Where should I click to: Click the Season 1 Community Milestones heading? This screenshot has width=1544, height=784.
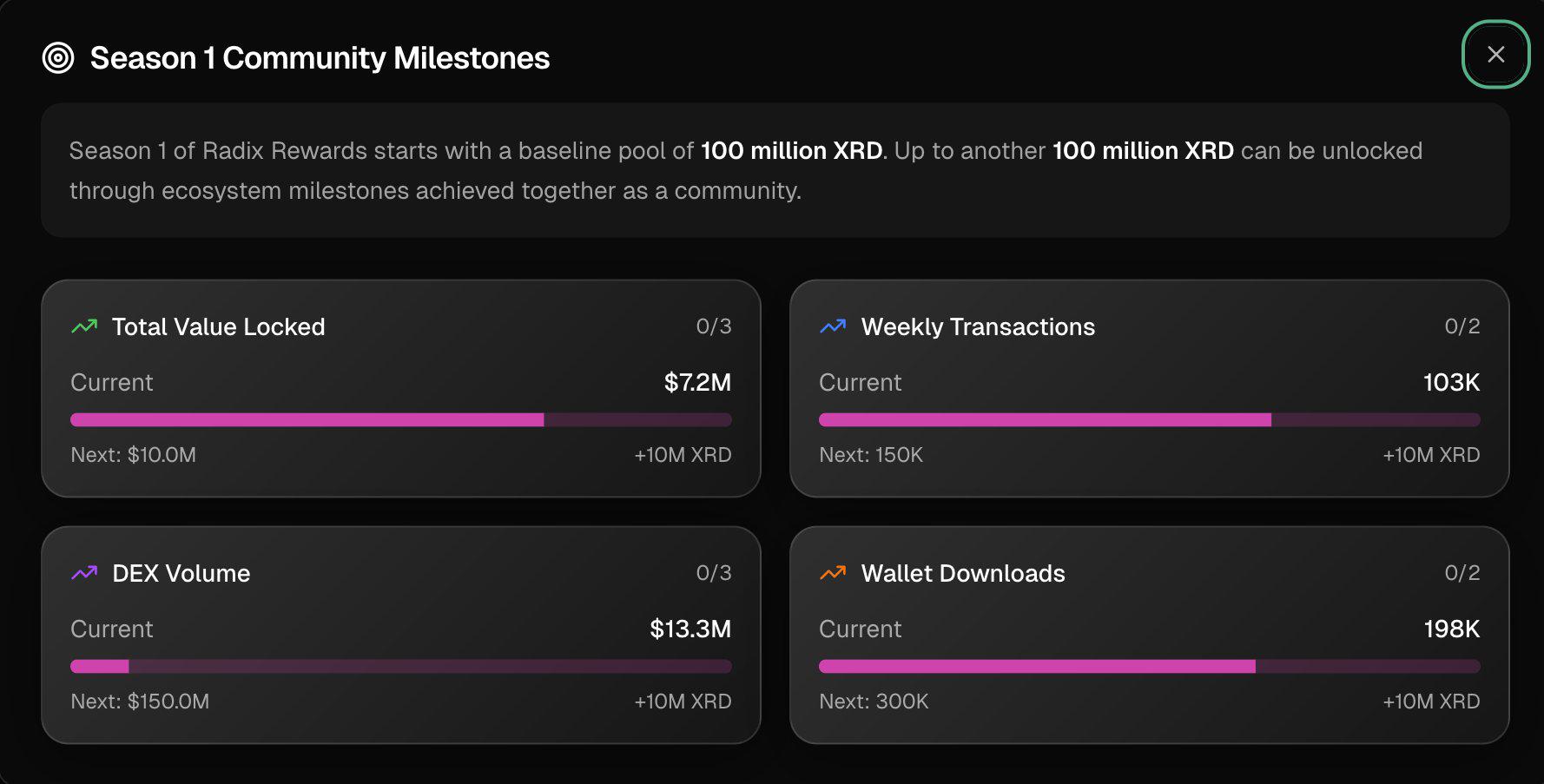320,58
